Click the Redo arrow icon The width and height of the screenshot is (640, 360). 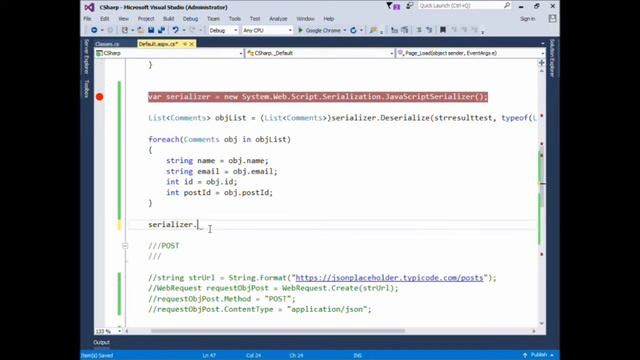[x=192, y=30]
